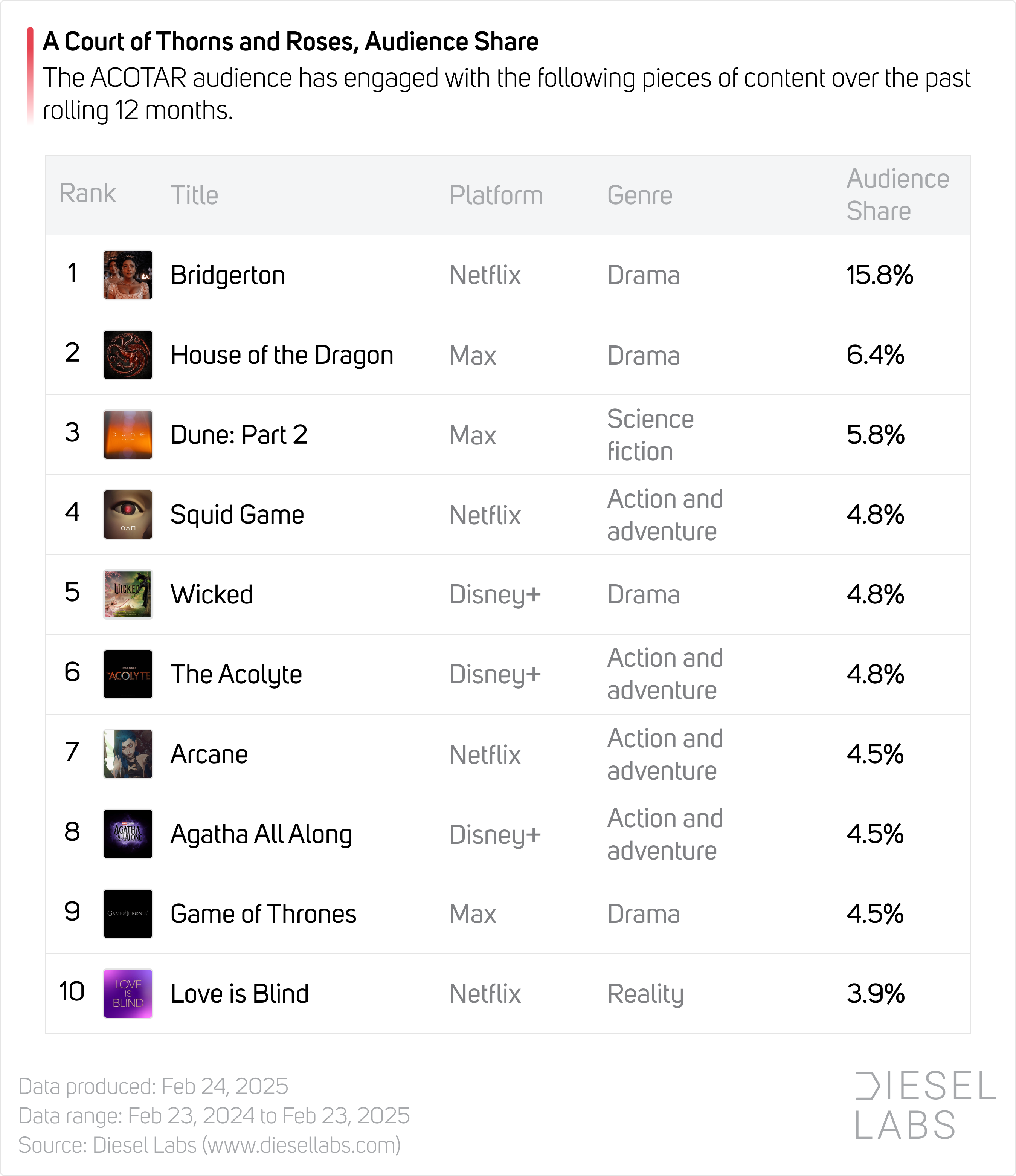The image size is (1016, 1176).
Task: Select the Platform column header
Action: (496, 195)
